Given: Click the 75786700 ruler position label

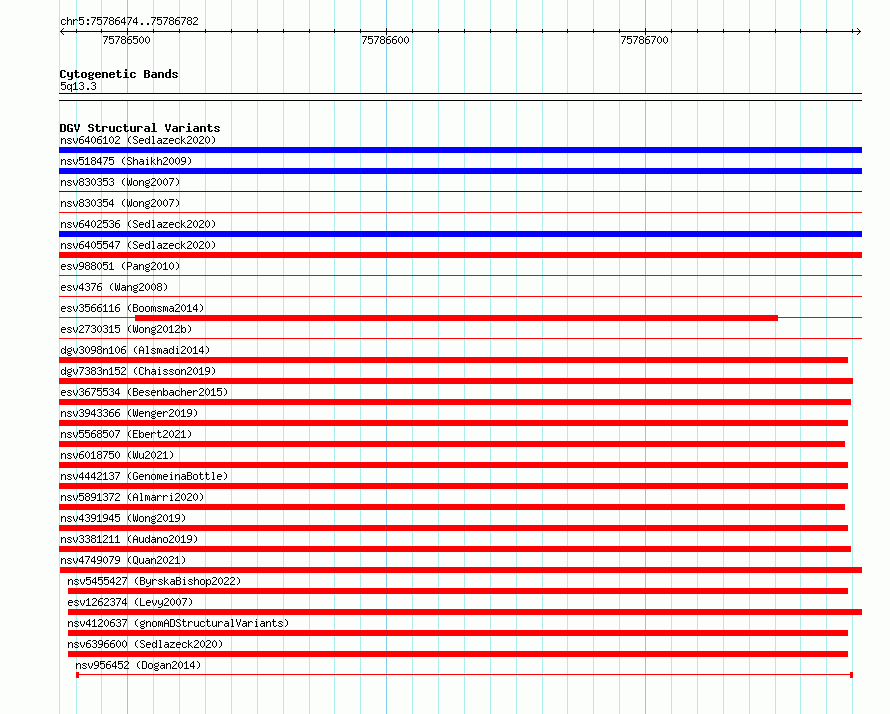Looking at the screenshot, I should point(644,40).
